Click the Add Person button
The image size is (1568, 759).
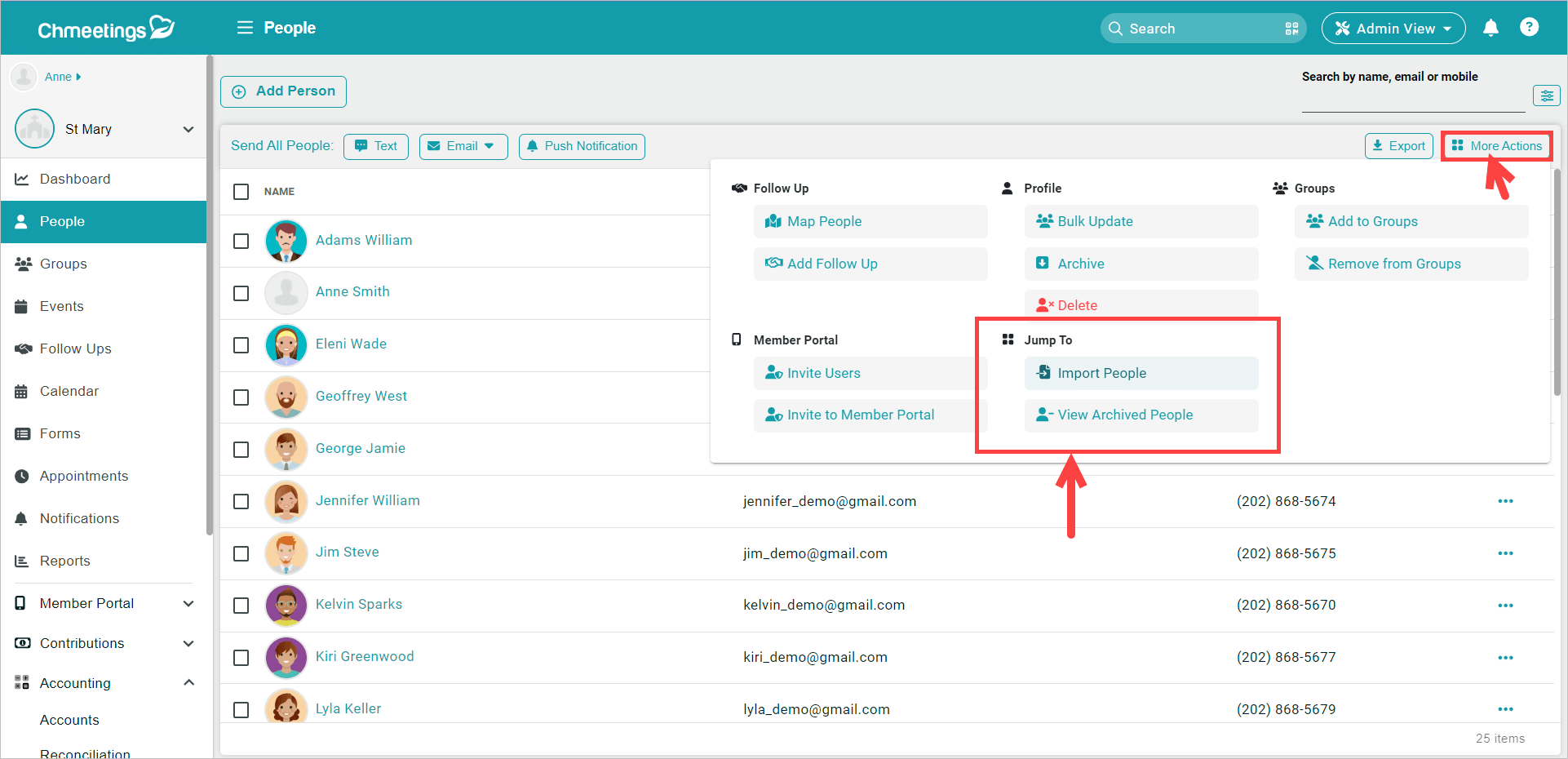click(283, 91)
